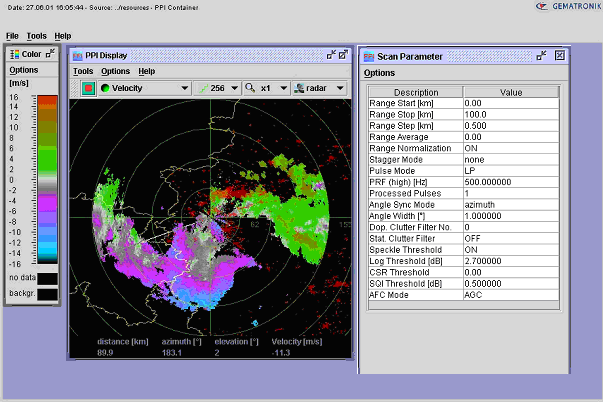The width and height of the screenshot is (603, 403).
Task: Click the green Velocity circle icon
Action: coord(105,88)
